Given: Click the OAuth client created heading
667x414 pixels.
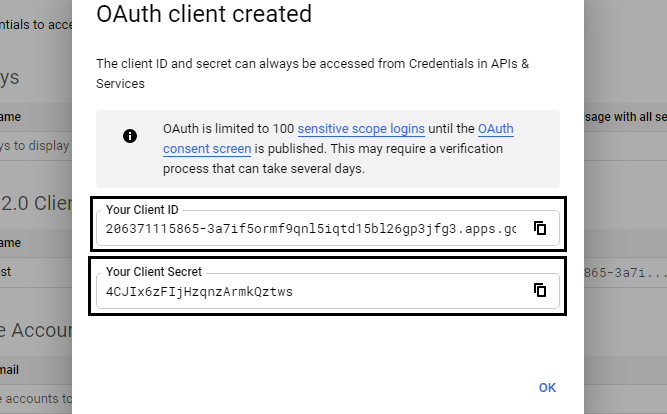Looking at the screenshot, I should pos(204,14).
